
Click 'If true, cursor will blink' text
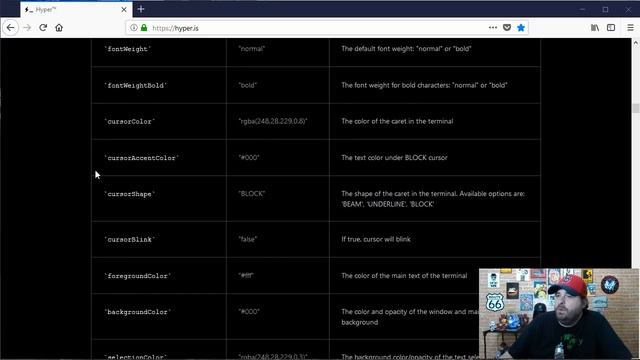pyautogui.click(x=376, y=239)
